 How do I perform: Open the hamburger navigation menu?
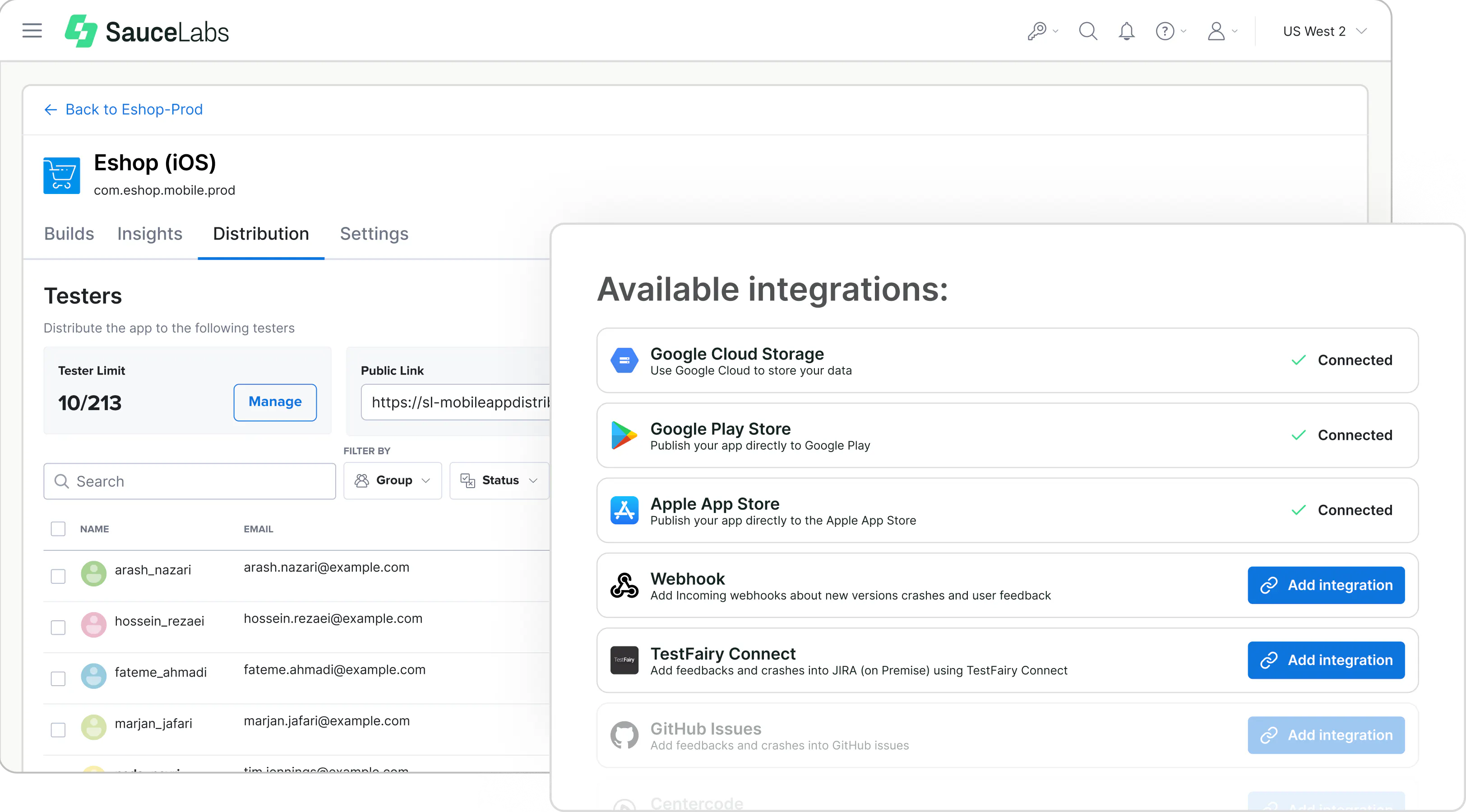tap(32, 31)
